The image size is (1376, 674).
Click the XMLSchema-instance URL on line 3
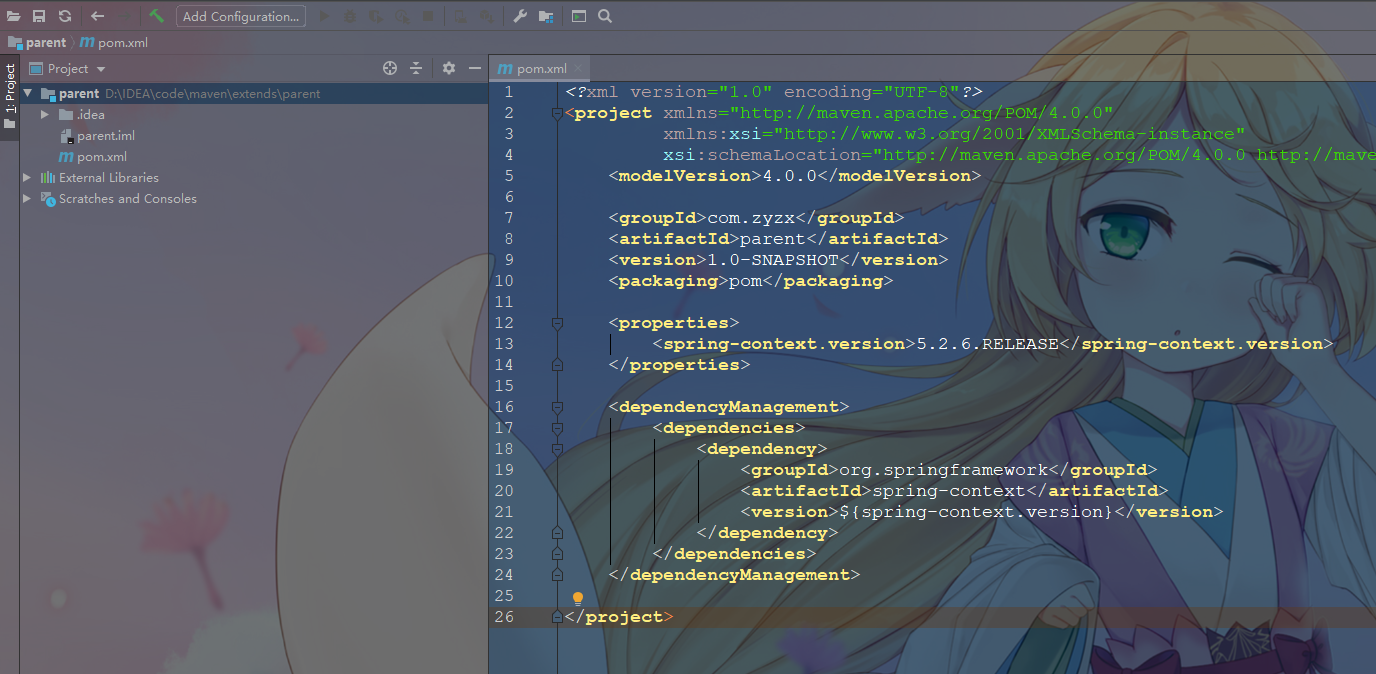[1010, 134]
